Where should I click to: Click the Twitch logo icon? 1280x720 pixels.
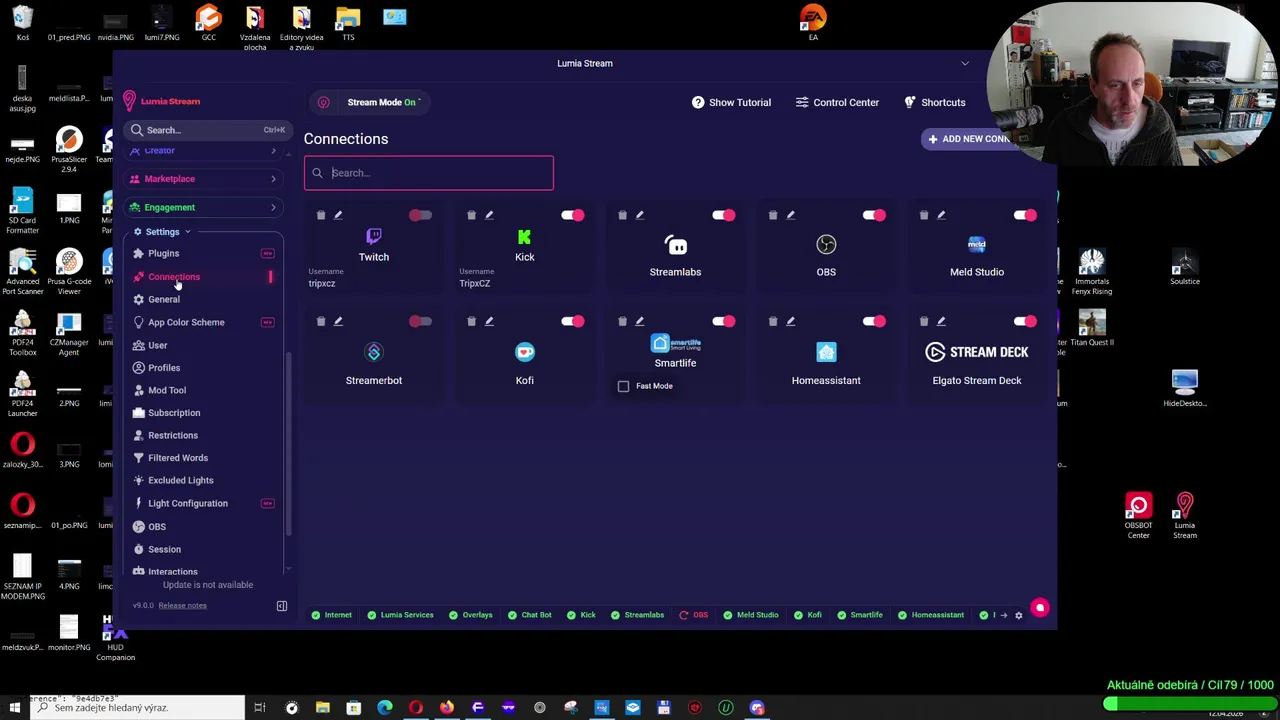tap(374, 237)
